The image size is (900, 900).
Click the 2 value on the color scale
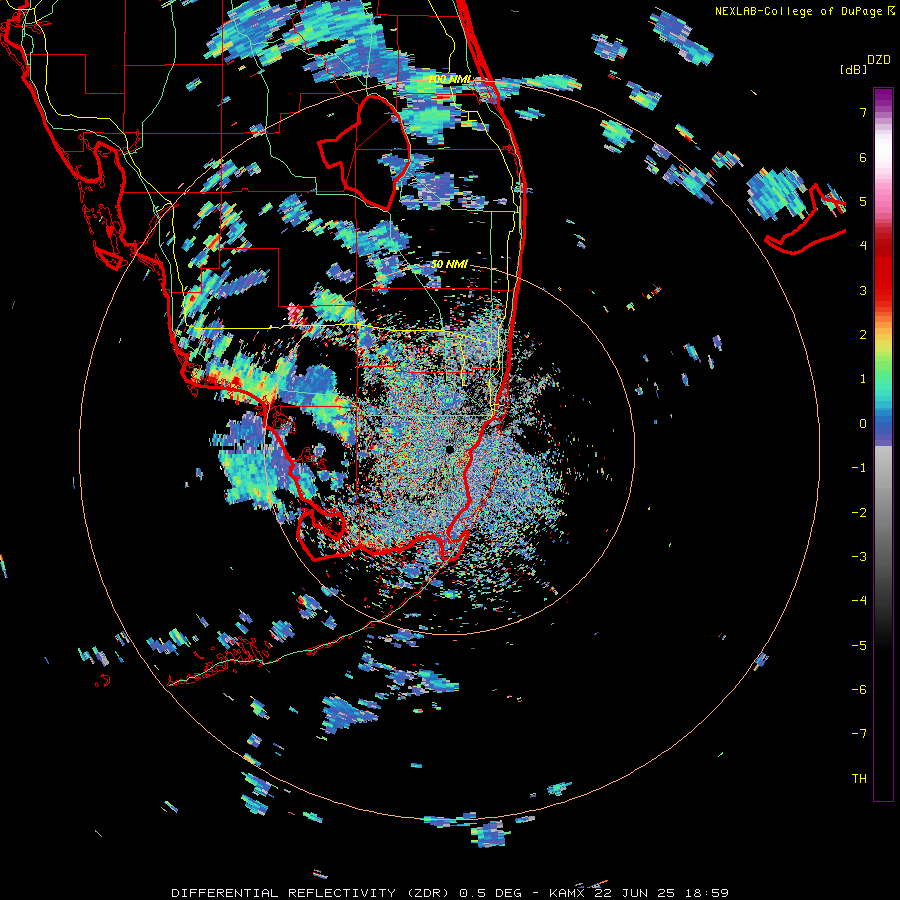[x=863, y=335]
